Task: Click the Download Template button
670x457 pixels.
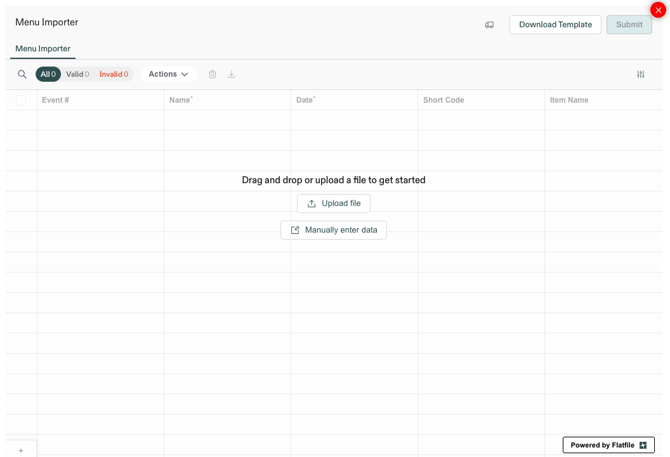Action: (x=555, y=25)
